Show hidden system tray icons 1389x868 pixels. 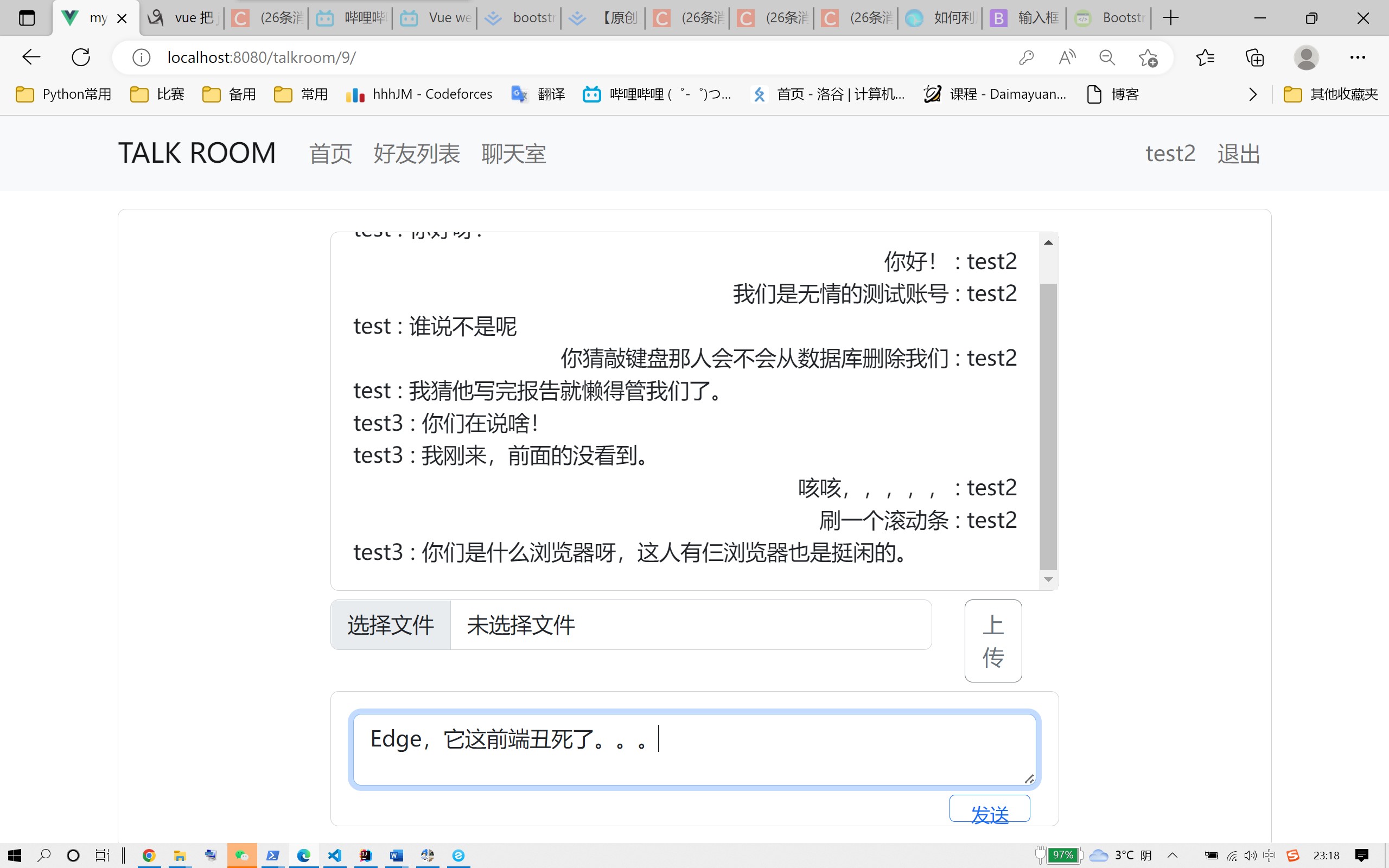[1173, 856]
